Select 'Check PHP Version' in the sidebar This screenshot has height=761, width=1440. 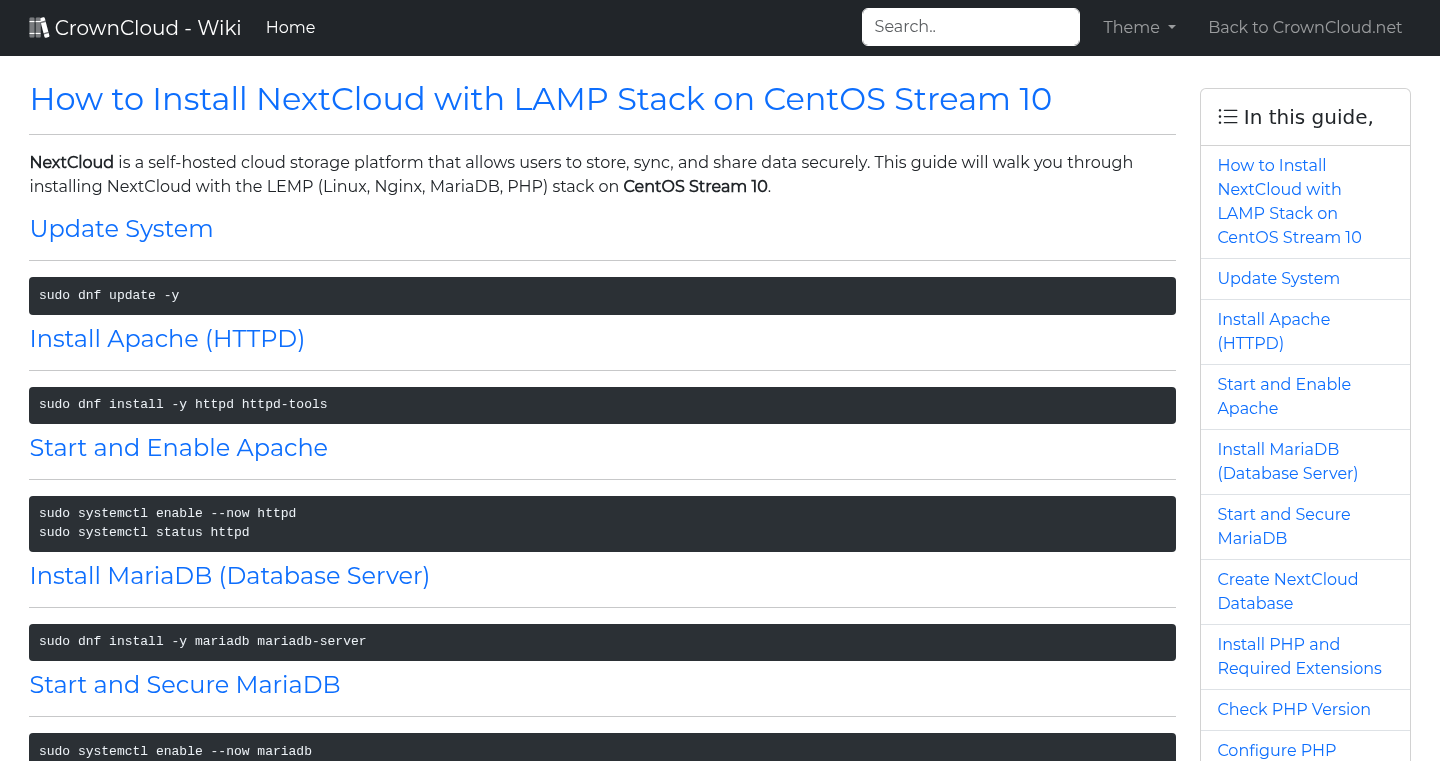point(1294,709)
